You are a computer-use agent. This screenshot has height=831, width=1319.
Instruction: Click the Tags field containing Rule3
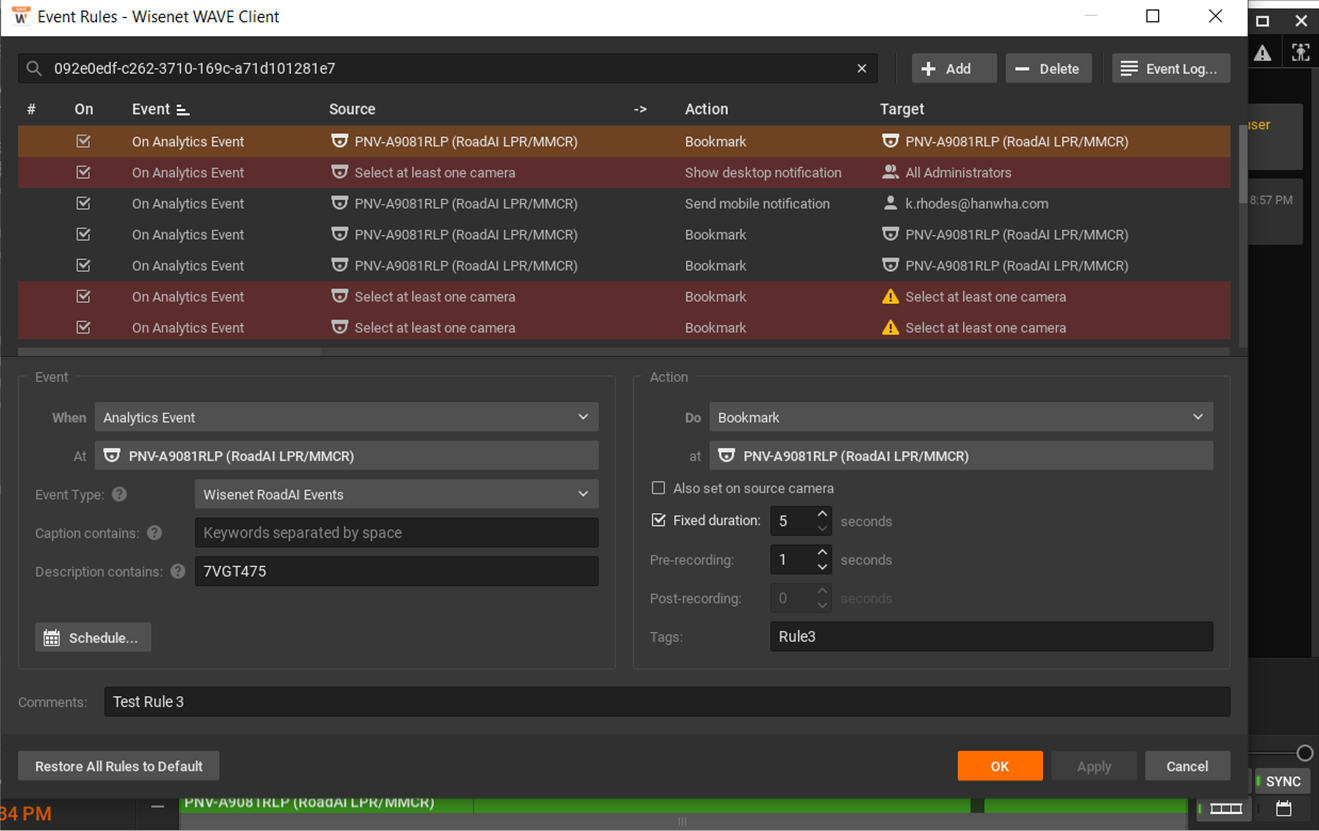[x=991, y=637]
